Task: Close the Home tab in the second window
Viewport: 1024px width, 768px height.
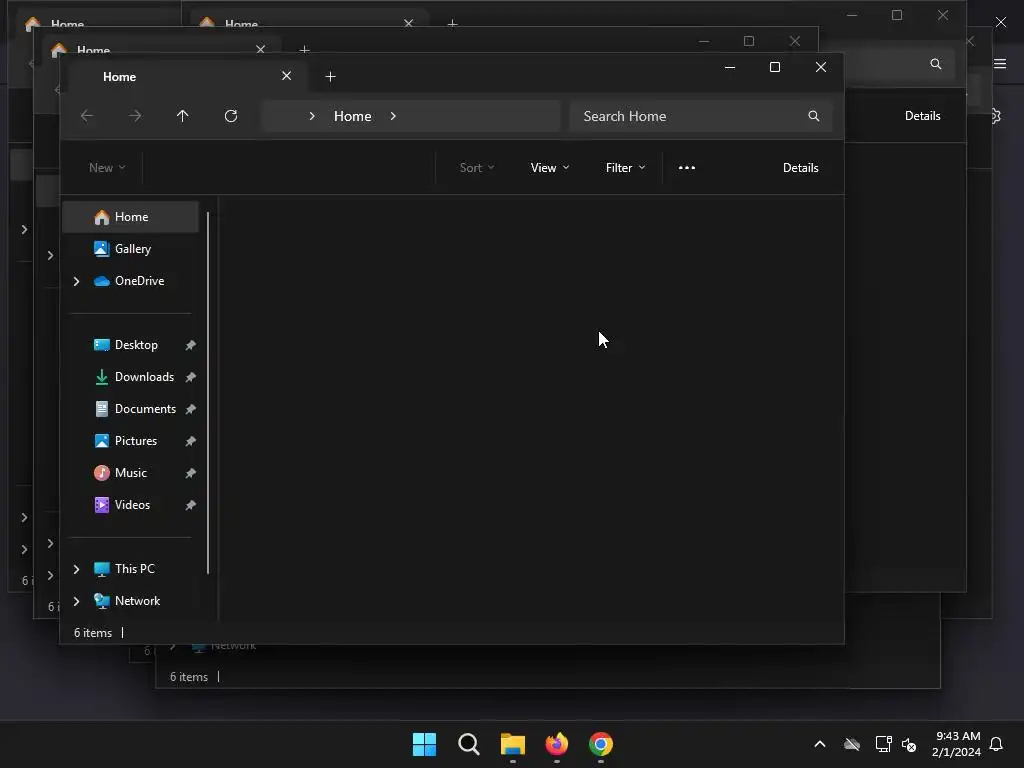Action: click(x=261, y=49)
